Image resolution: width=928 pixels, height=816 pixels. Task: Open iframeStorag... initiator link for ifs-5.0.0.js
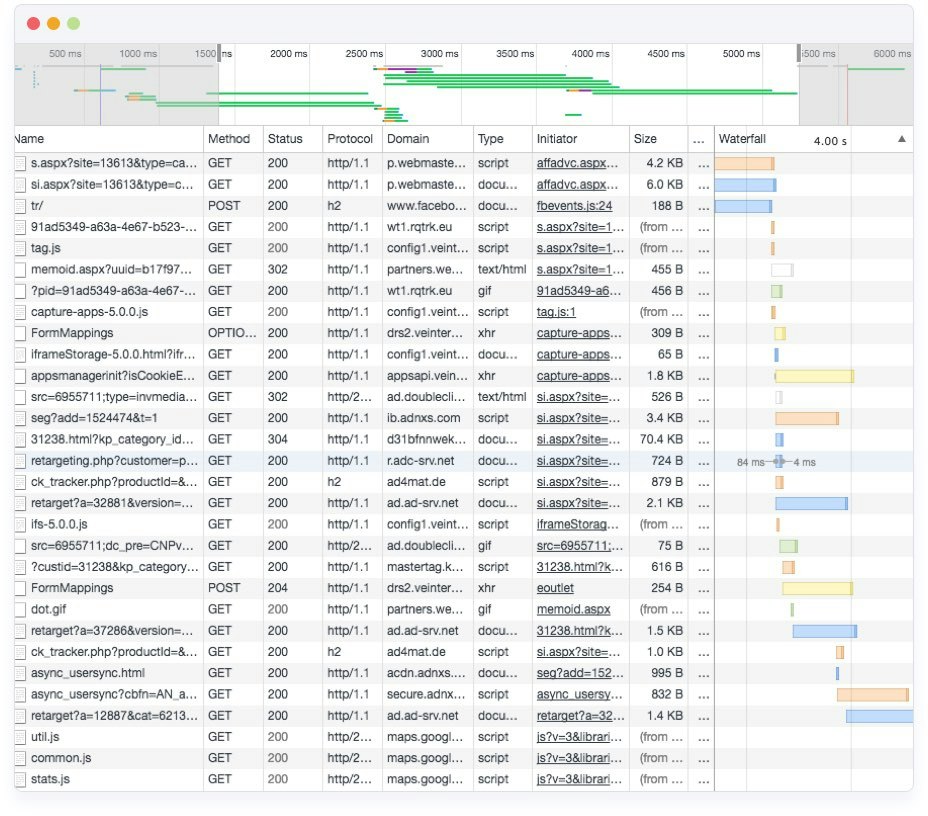pos(578,525)
